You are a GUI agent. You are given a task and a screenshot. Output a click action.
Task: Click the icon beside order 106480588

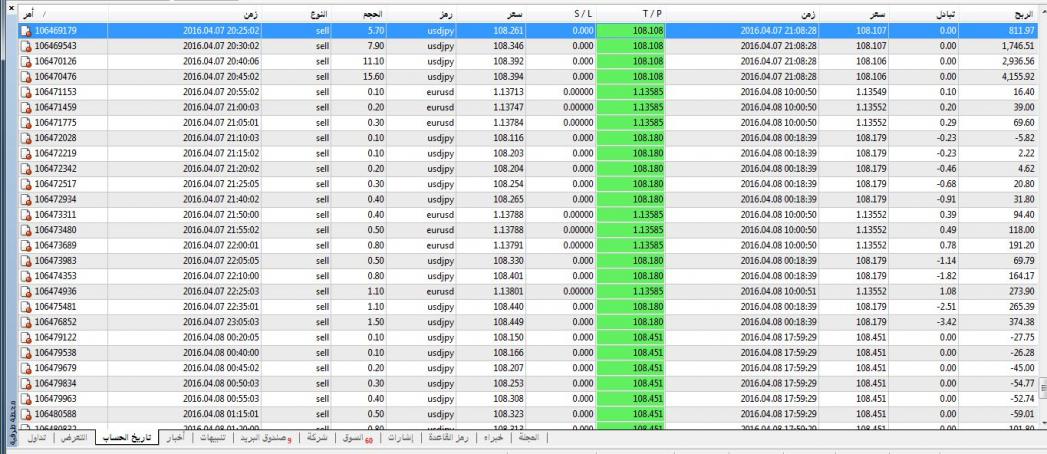click(26, 415)
